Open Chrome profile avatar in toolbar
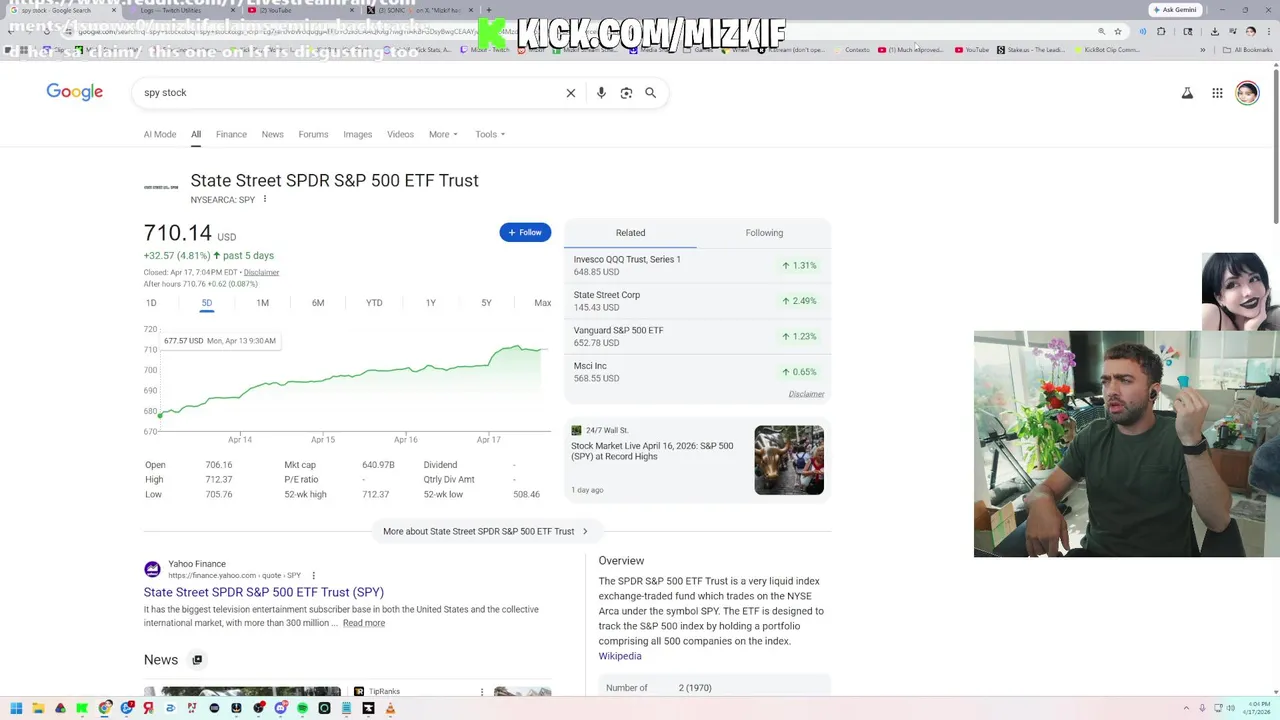 1250,32
